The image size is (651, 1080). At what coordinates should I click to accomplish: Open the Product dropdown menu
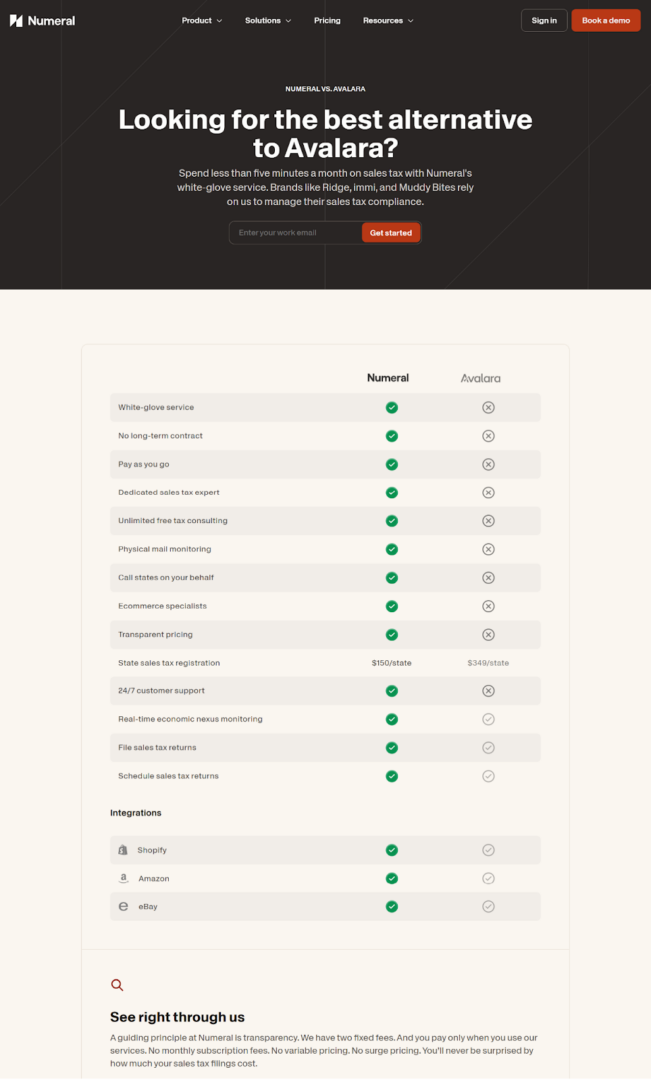(x=201, y=20)
